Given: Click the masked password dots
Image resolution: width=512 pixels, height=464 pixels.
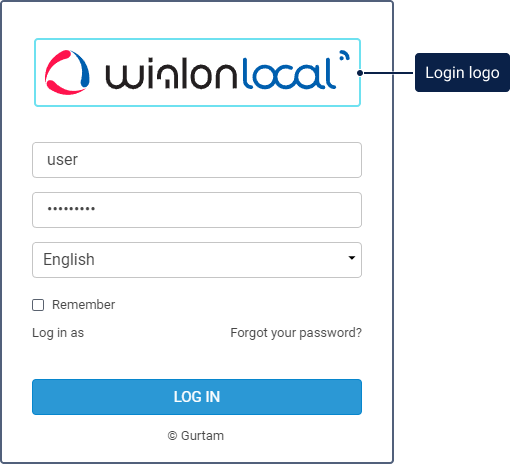Looking at the screenshot, I should coord(71,209).
